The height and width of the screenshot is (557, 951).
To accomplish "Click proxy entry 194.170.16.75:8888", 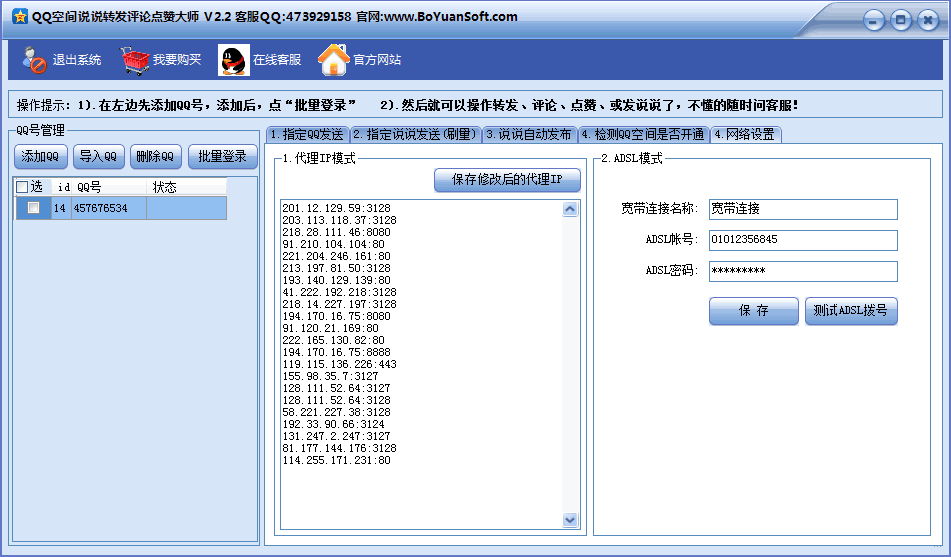I will pyautogui.click(x=336, y=352).
